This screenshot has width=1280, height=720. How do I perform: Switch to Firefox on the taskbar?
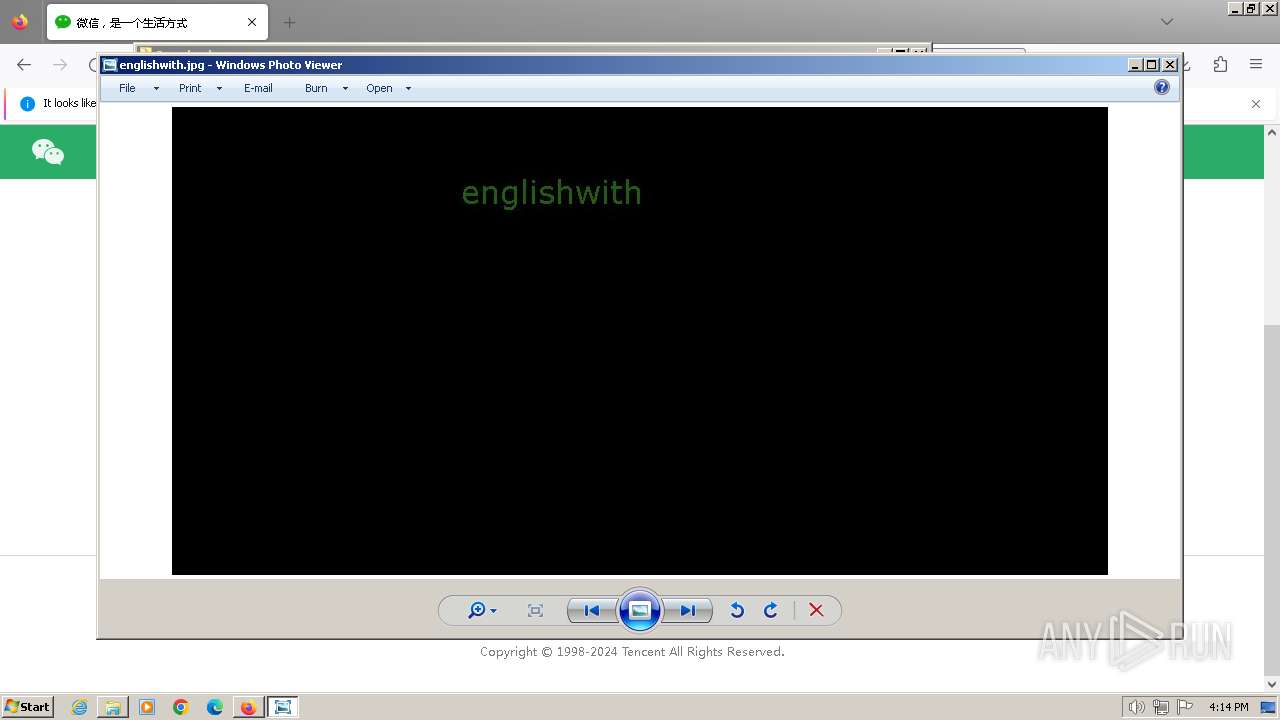coord(248,707)
